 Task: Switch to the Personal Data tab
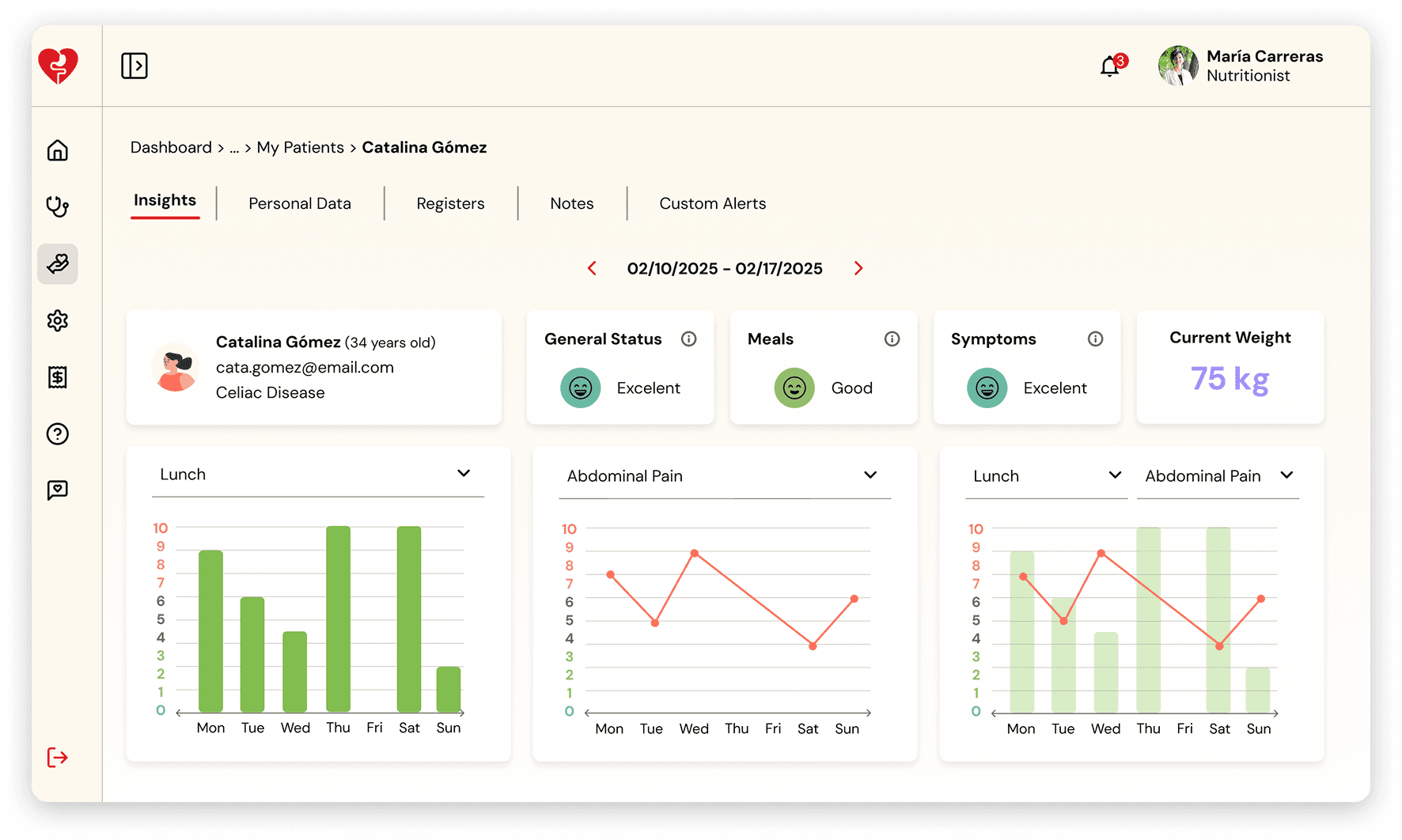click(x=300, y=204)
